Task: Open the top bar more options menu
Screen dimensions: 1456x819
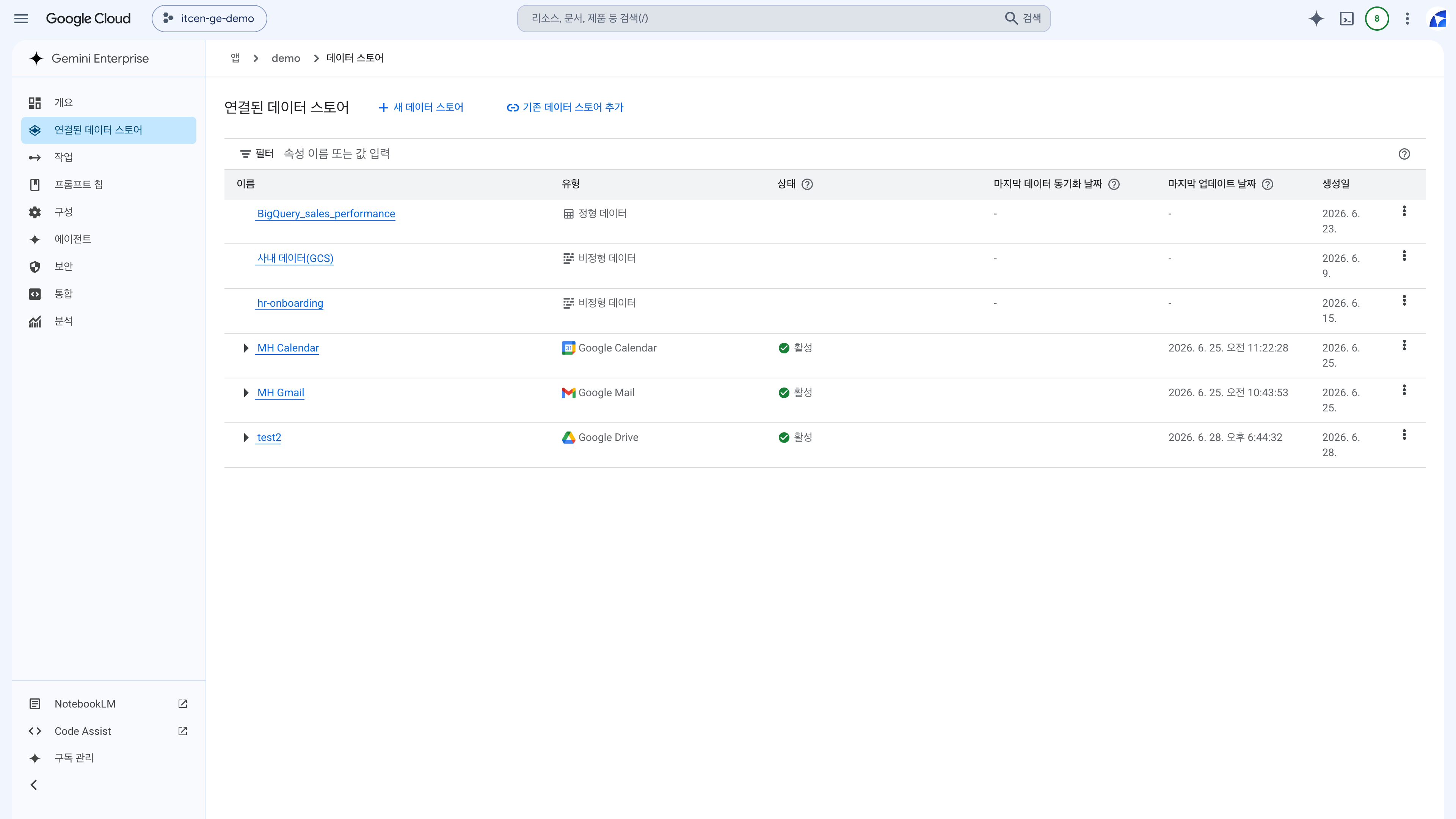Action: 1407,19
